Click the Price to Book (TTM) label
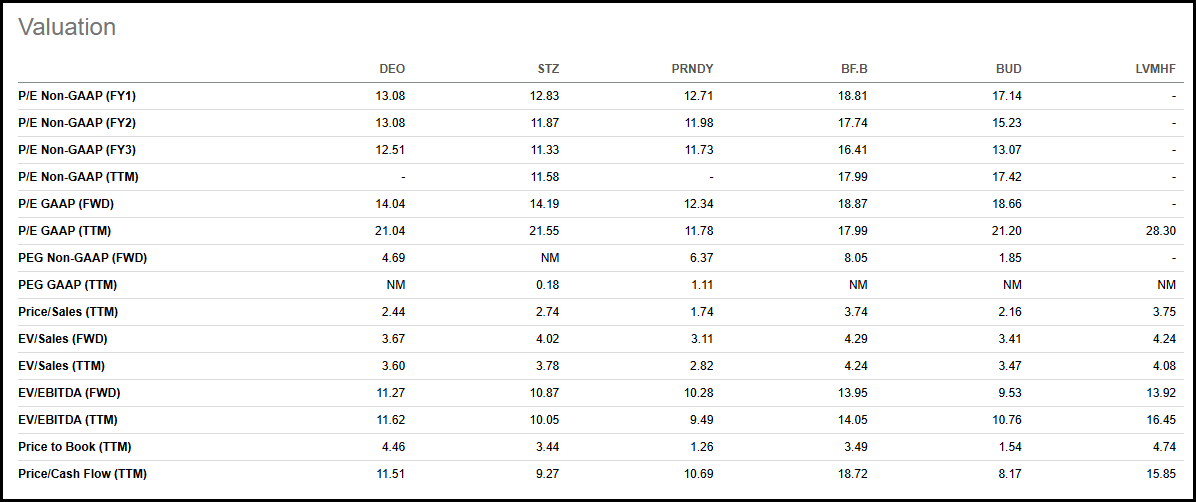Viewport: 1196px width, 502px height. [75, 447]
